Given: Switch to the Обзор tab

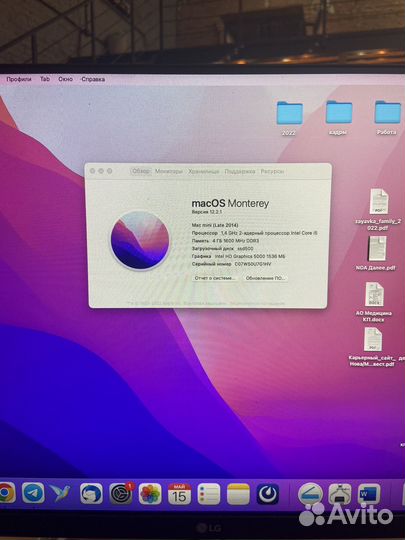Looking at the screenshot, I should click(x=141, y=171).
